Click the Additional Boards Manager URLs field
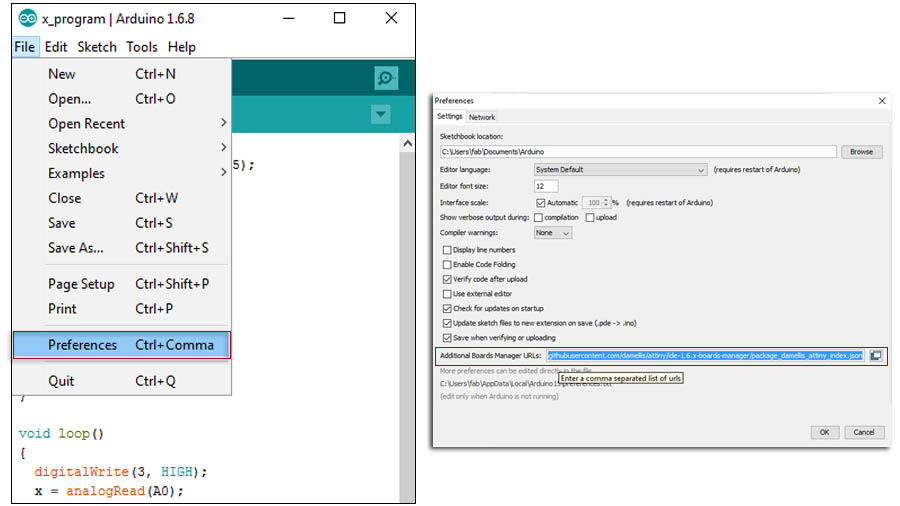This screenshot has height=506, width=900. [x=705, y=356]
